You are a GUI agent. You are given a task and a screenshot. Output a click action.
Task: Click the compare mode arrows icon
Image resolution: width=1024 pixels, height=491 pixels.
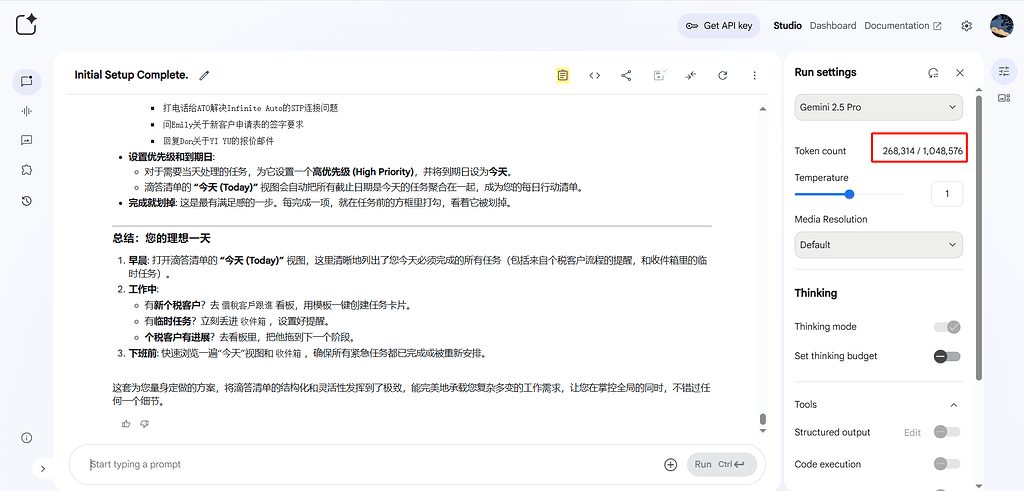click(691, 76)
